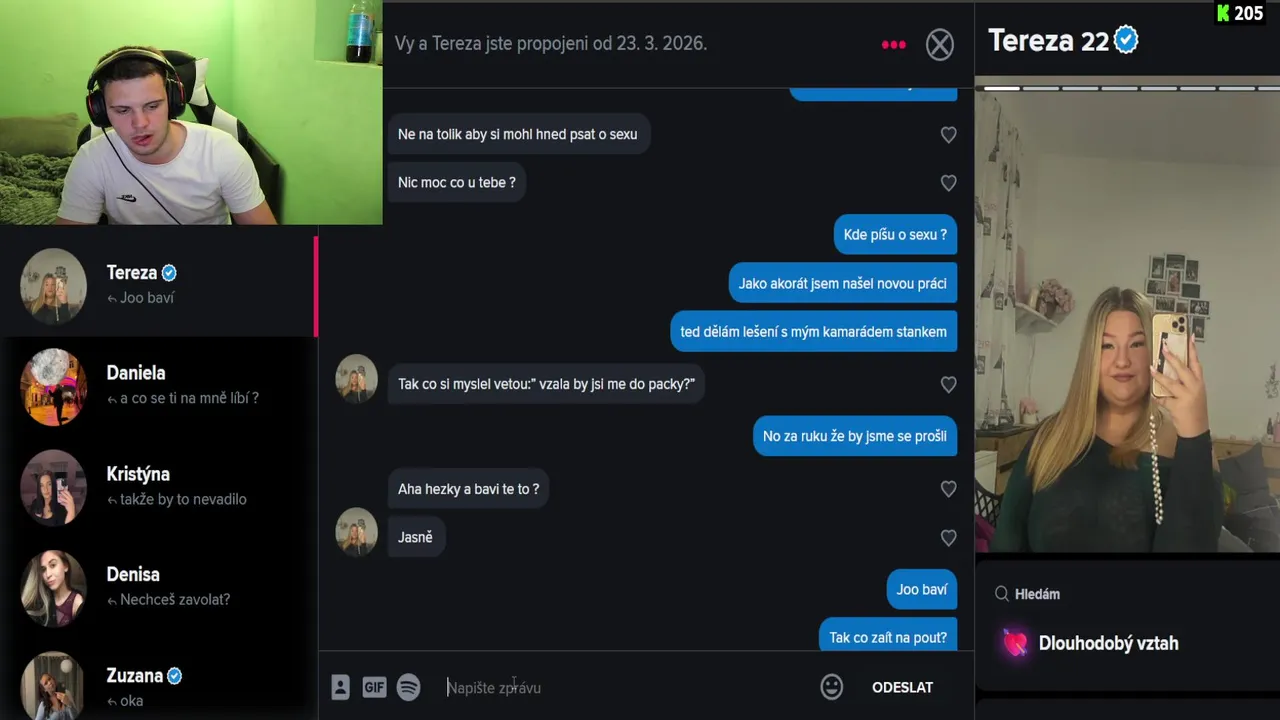
Task: Open the conversation with Kristýna
Action: point(159,487)
